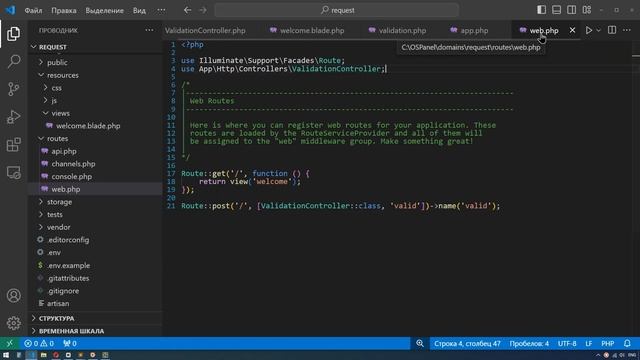
Task: Open Customize Layout icon
Action: click(x=587, y=10)
